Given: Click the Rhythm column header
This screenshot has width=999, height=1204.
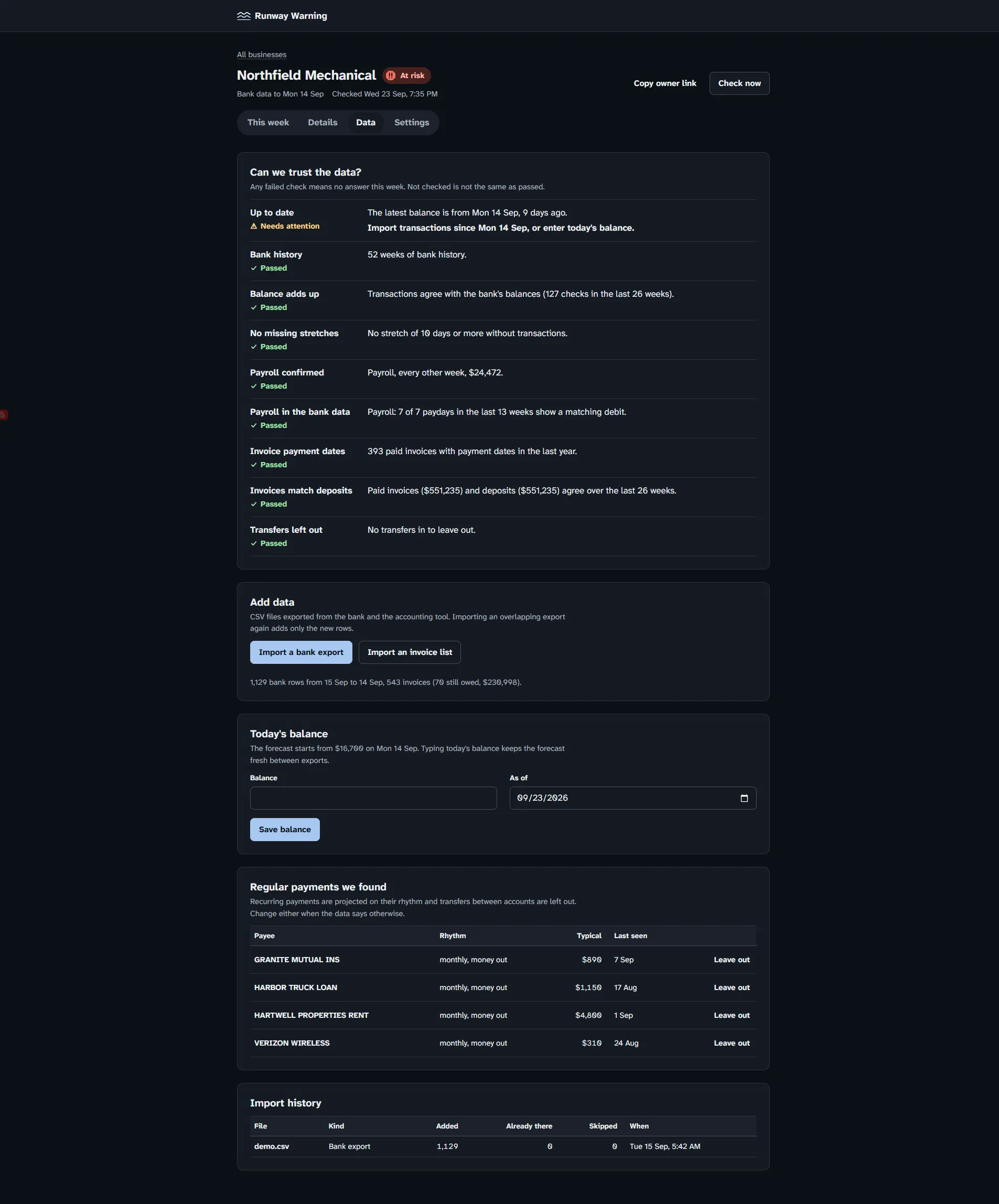Looking at the screenshot, I should (x=453, y=936).
